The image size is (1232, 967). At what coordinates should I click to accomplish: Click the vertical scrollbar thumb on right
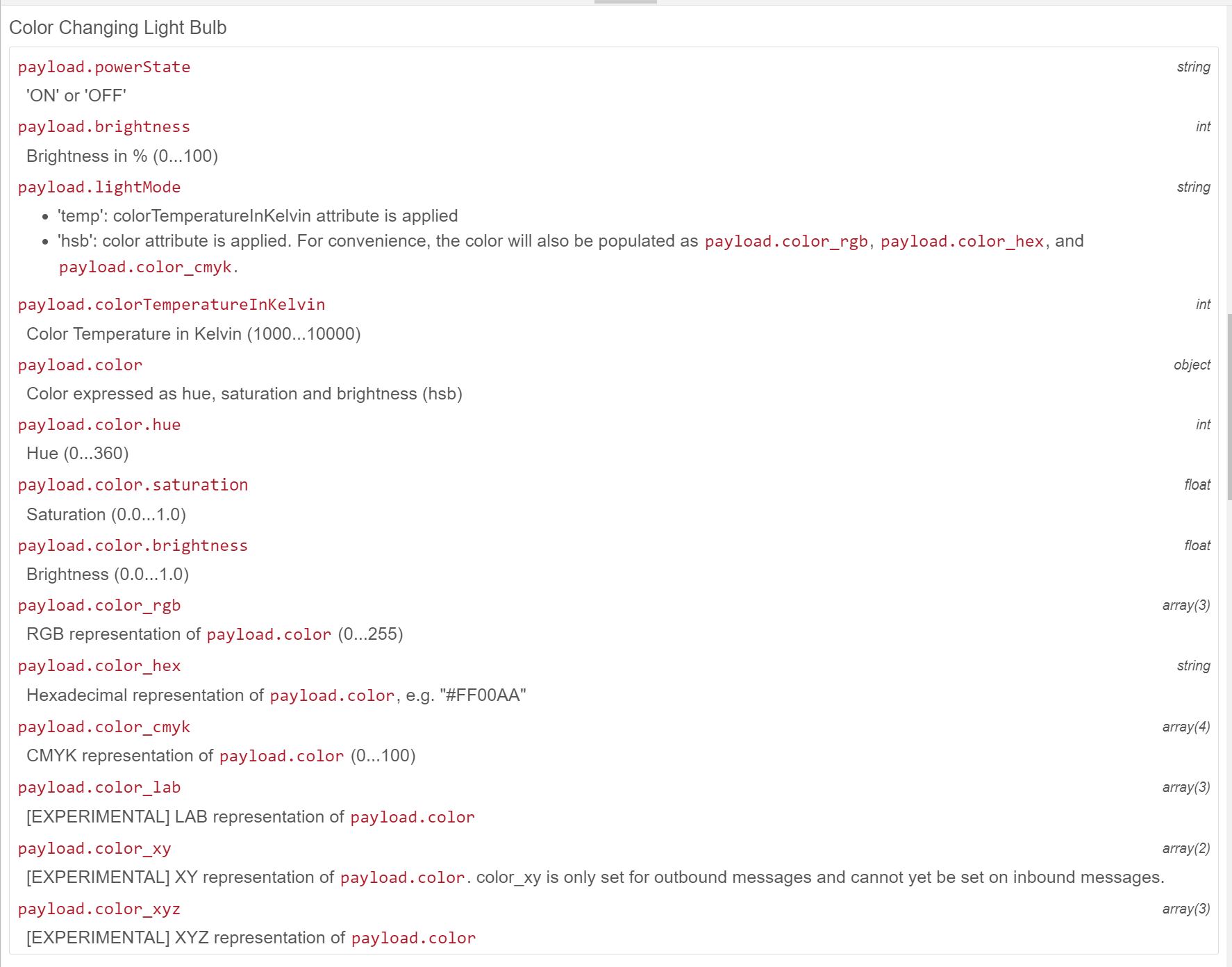point(1229,406)
